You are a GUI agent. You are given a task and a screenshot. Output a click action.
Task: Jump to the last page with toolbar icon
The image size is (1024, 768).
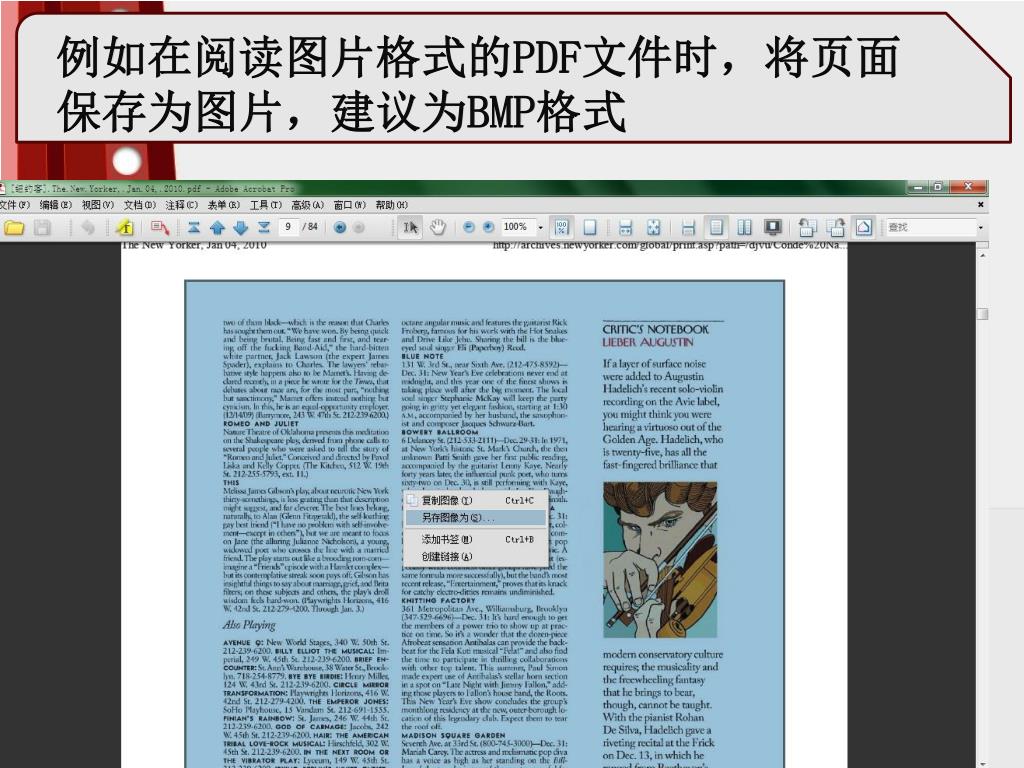pyautogui.click(x=264, y=227)
